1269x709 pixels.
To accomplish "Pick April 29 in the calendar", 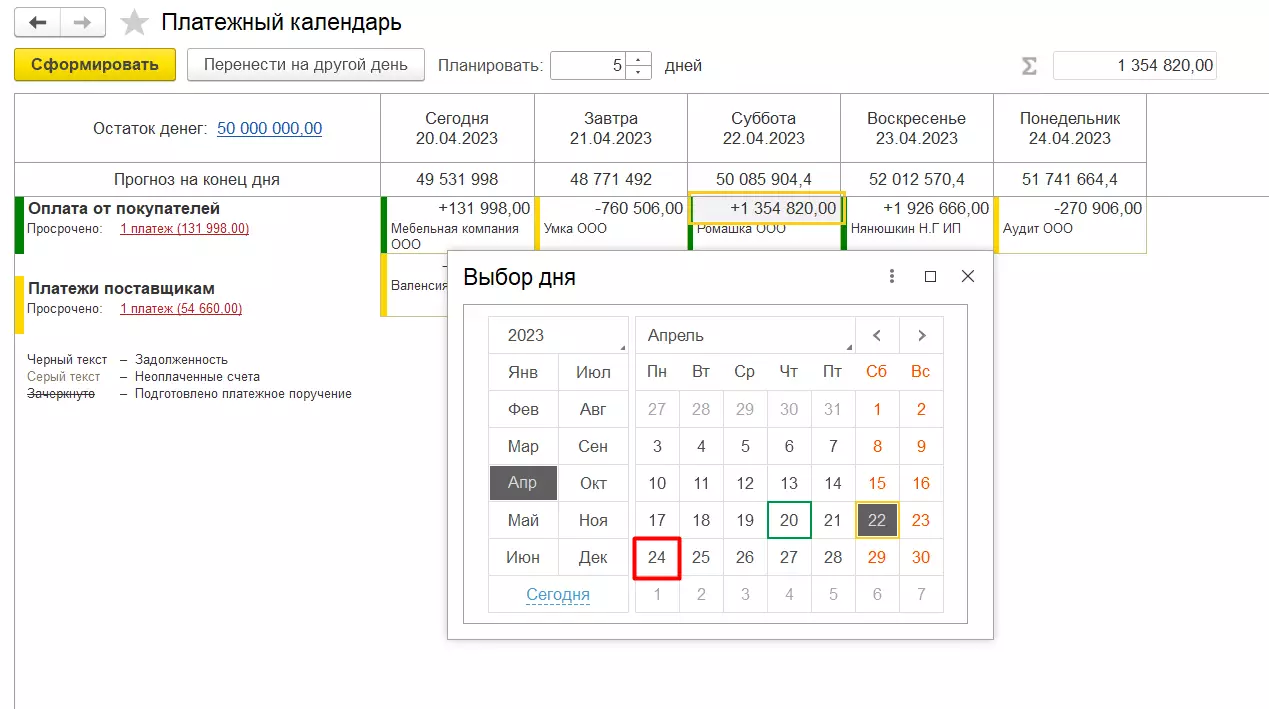I will click(877, 557).
